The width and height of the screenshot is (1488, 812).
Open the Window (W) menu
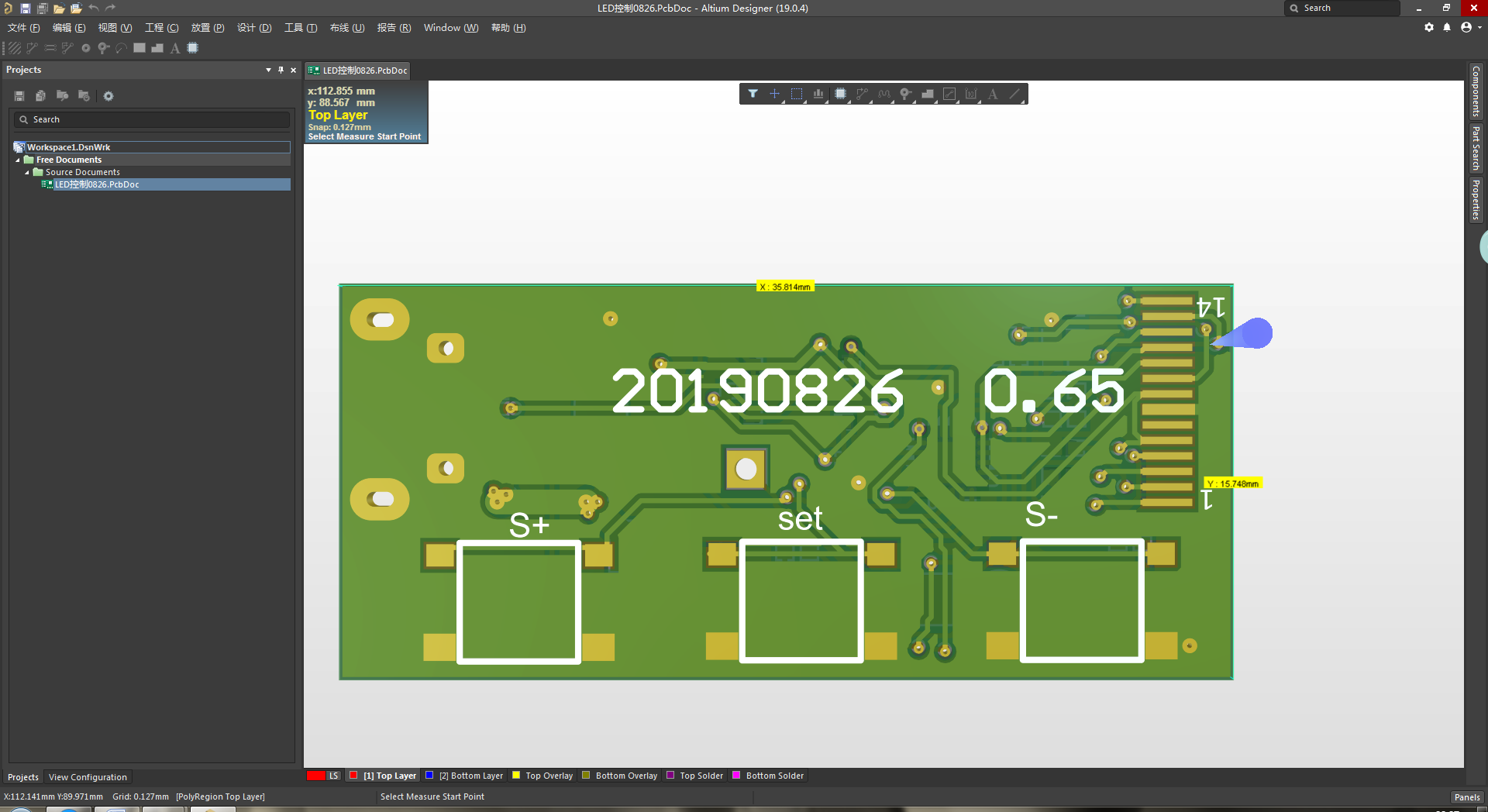click(451, 28)
